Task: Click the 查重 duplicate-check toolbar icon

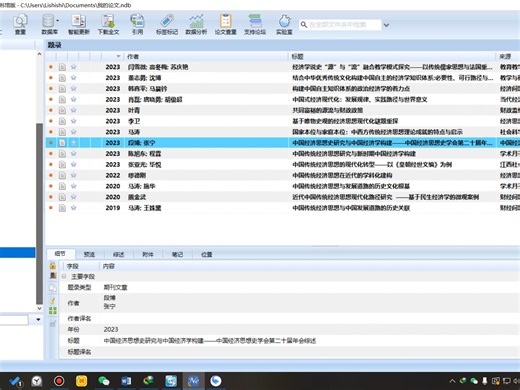Action: [x=20, y=24]
